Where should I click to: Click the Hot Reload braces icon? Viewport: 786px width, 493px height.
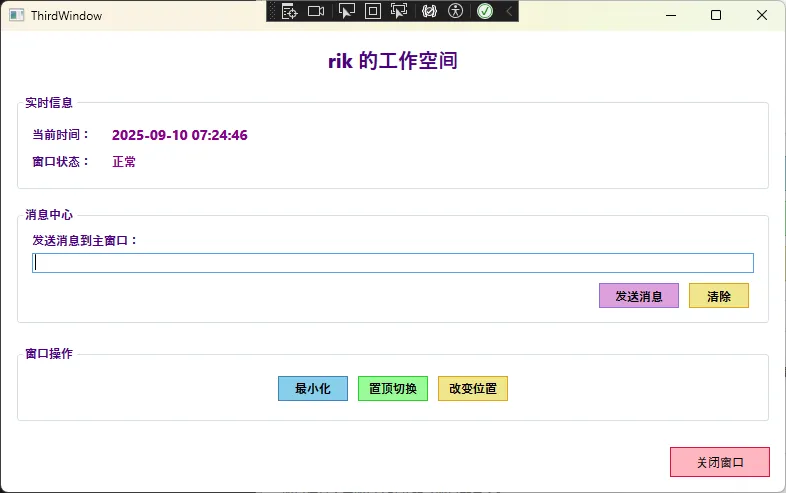pyautogui.click(x=430, y=11)
